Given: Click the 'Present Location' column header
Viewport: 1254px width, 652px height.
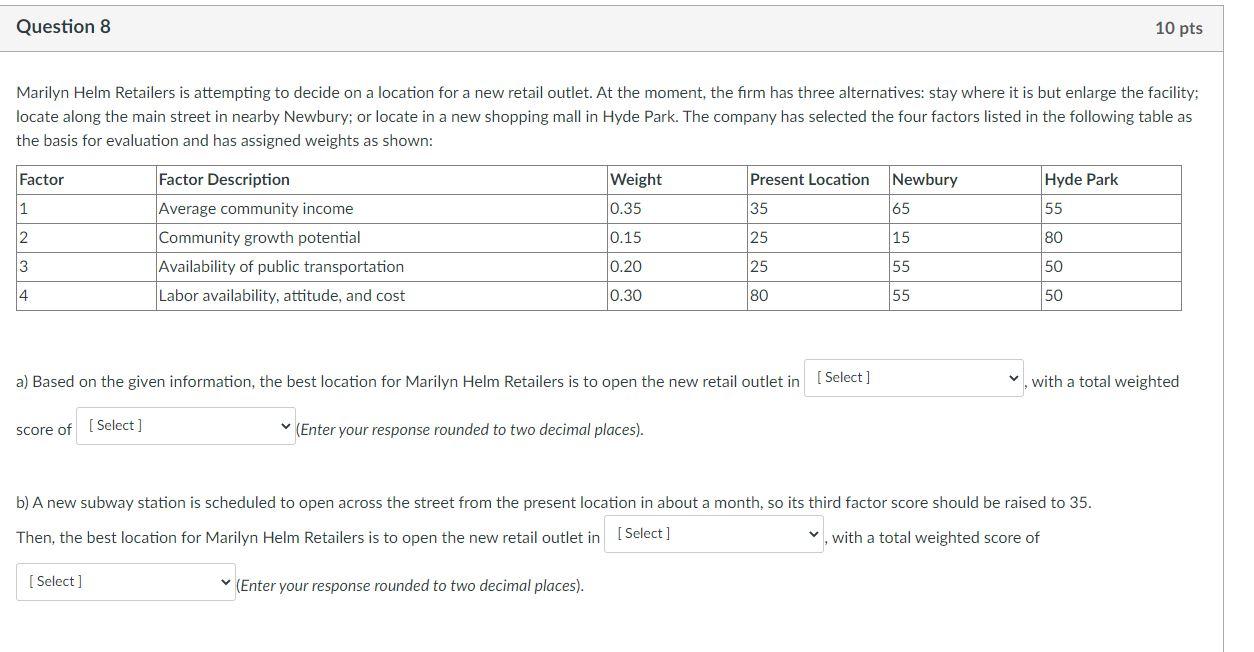Looking at the screenshot, I should (x=809, y=179).
